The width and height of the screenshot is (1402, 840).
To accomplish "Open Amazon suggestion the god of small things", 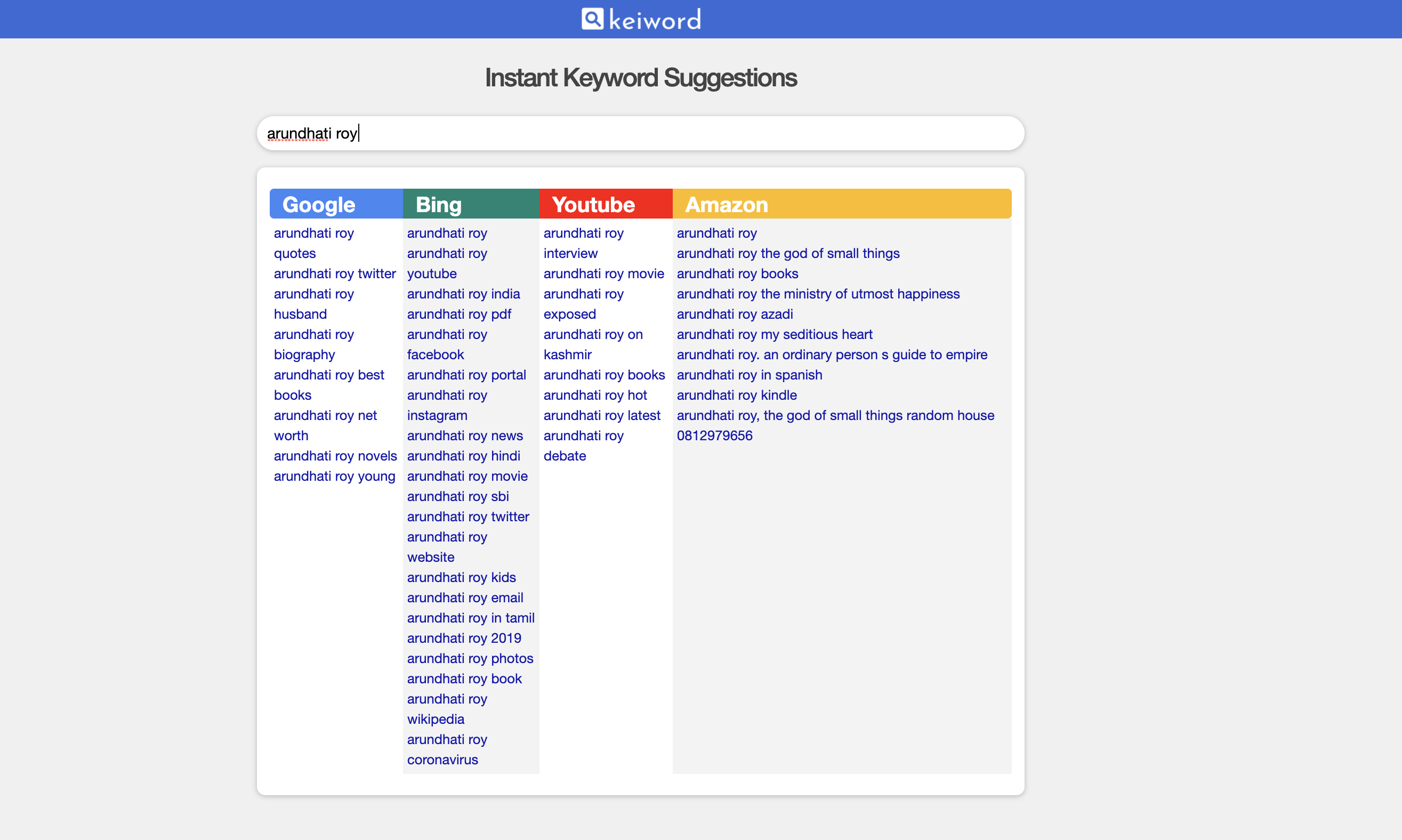I will (x=788, y=254).
